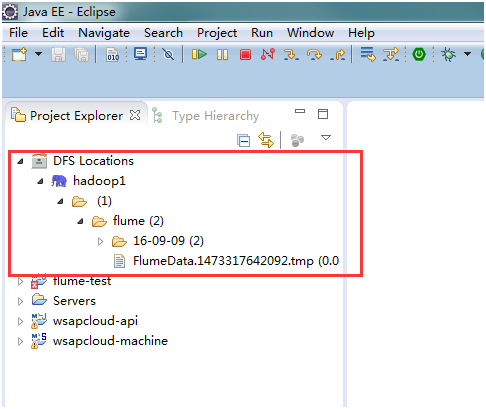
Task: Expand the Servers folder
Action: point(20,301)
